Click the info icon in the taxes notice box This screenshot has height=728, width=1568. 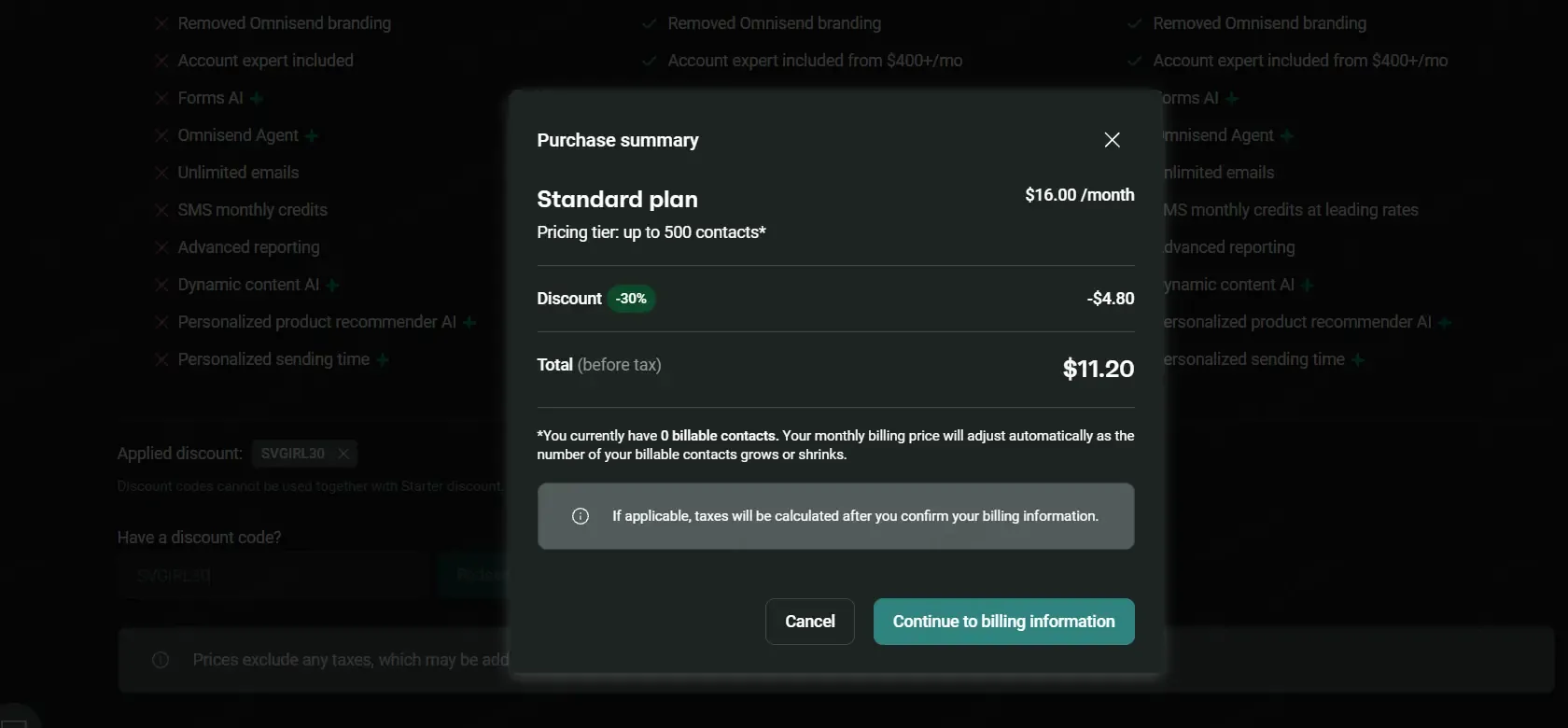581,516
